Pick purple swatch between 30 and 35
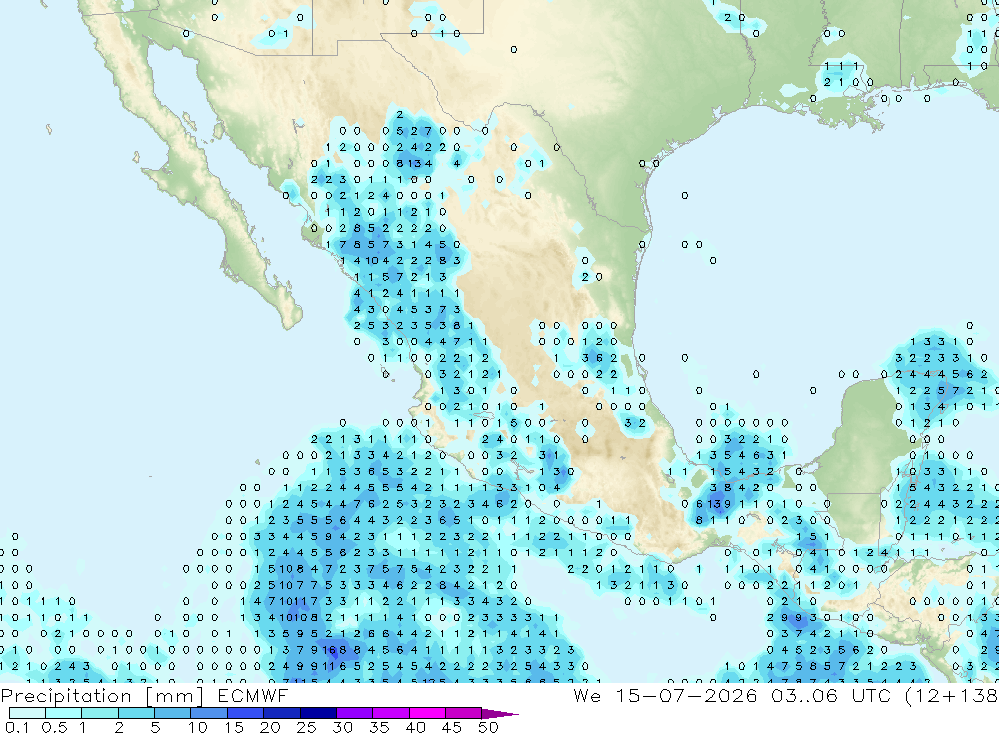Screen dimensions: 1000x733 coord(355,713)
